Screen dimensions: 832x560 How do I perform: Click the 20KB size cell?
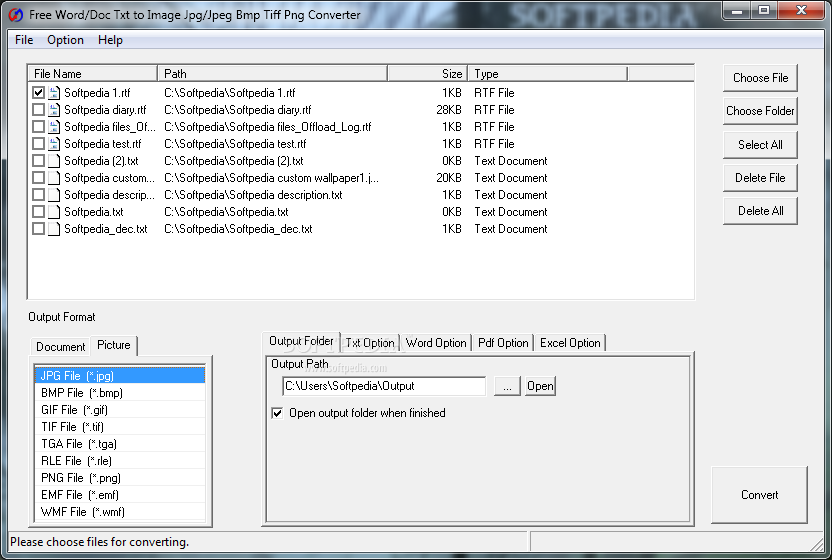point(449,178)
